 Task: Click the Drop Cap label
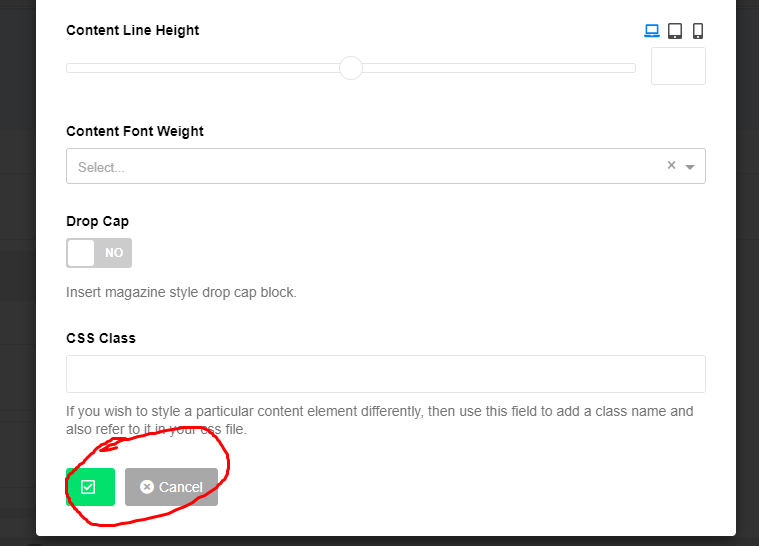[x=97, y=221]
